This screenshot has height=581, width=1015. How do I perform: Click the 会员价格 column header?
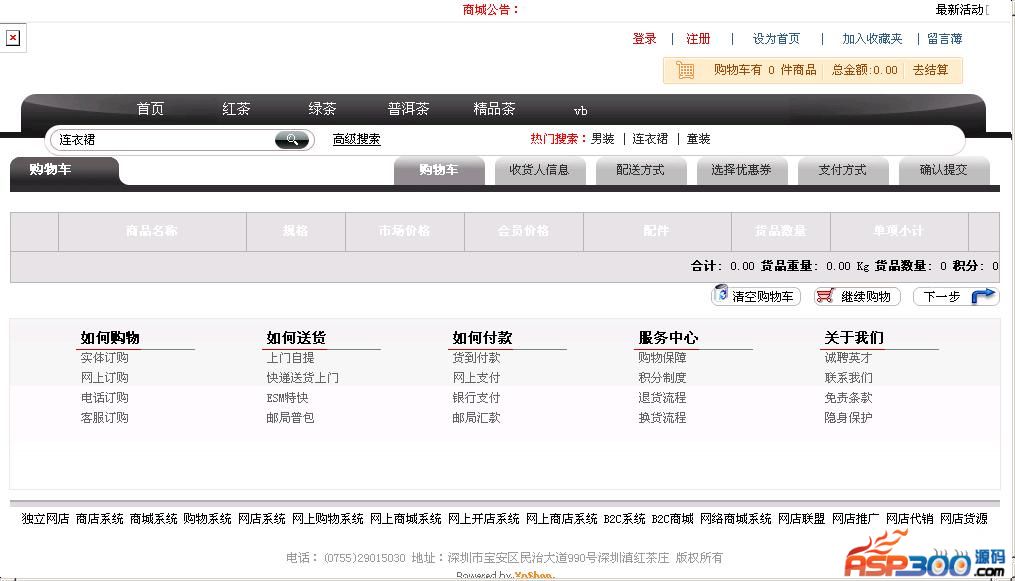click(x=523, y=231)
